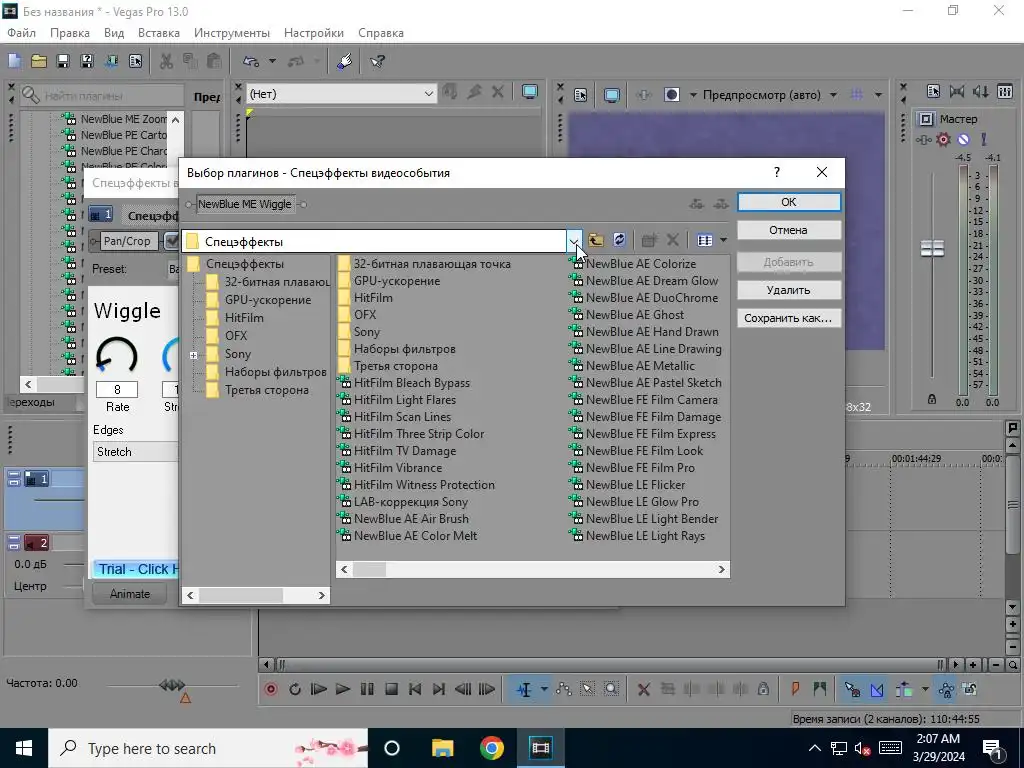This screenshot has height=768, width=1024.
Task: Open the Stretch edges dropdown
Action: (136, 452)
